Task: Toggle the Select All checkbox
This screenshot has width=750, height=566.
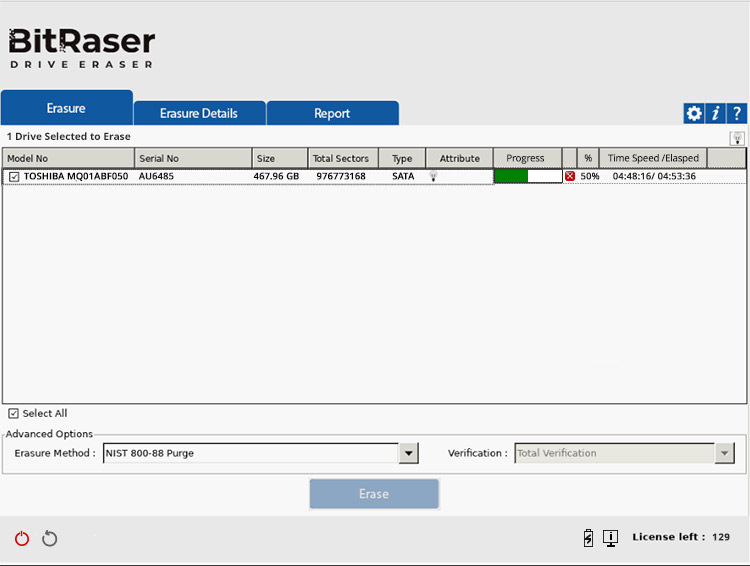Action: click(x=13, y=413)
